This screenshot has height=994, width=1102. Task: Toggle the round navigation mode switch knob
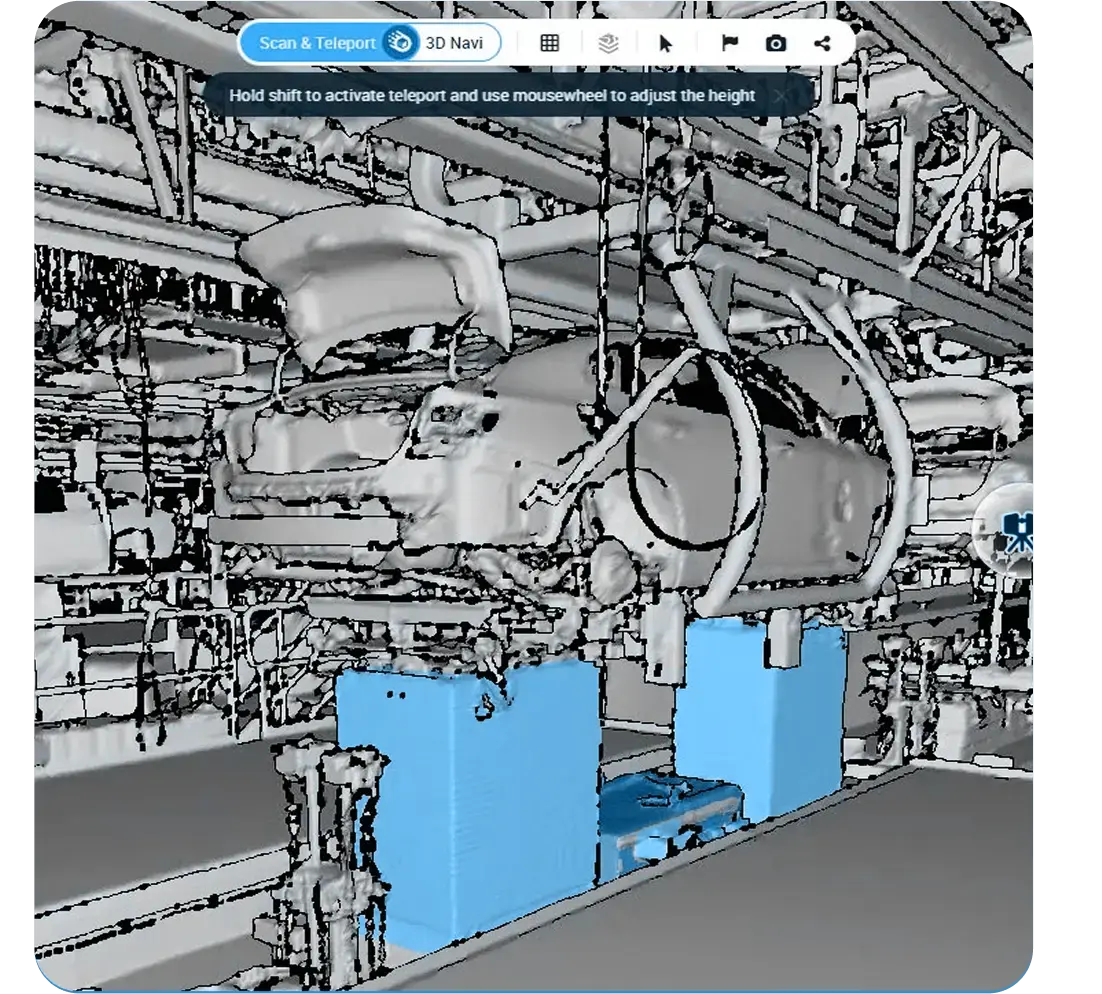[400, 43]
